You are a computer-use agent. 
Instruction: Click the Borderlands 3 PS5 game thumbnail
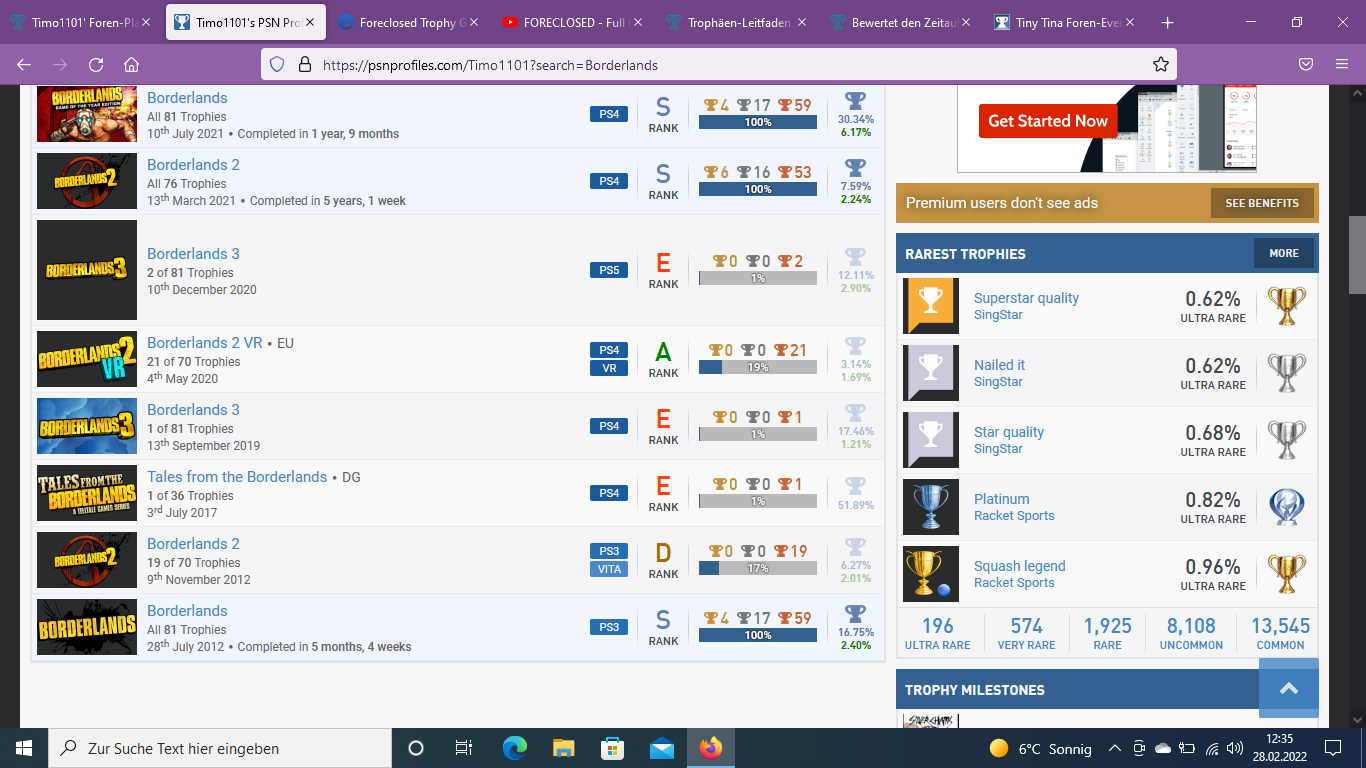pyautogui.click(x=87, y=270)
